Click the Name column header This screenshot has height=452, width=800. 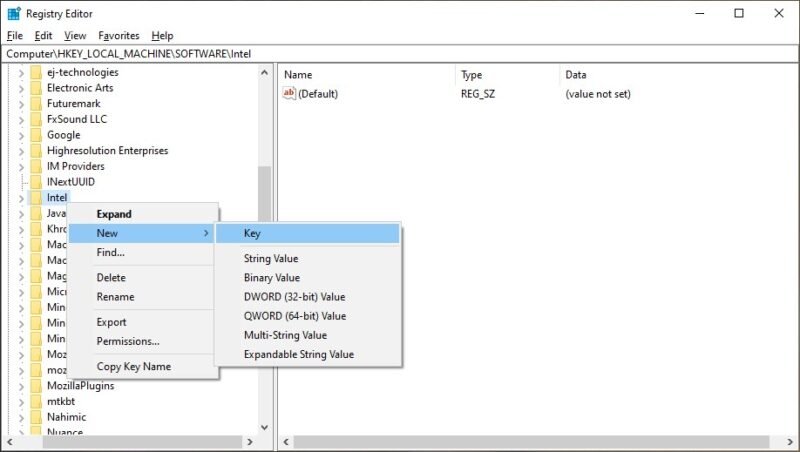[x=298, y=75]
